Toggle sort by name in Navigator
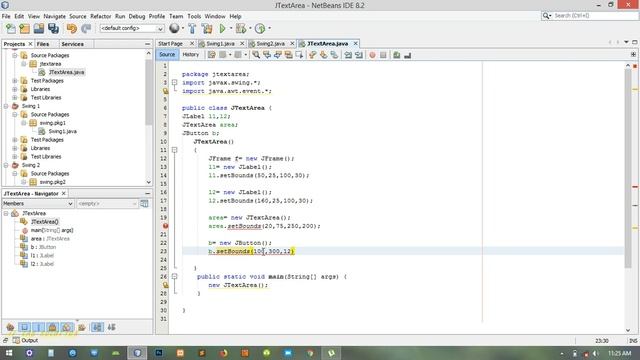This screenshot has height=360, width=640. click(97, 327)
